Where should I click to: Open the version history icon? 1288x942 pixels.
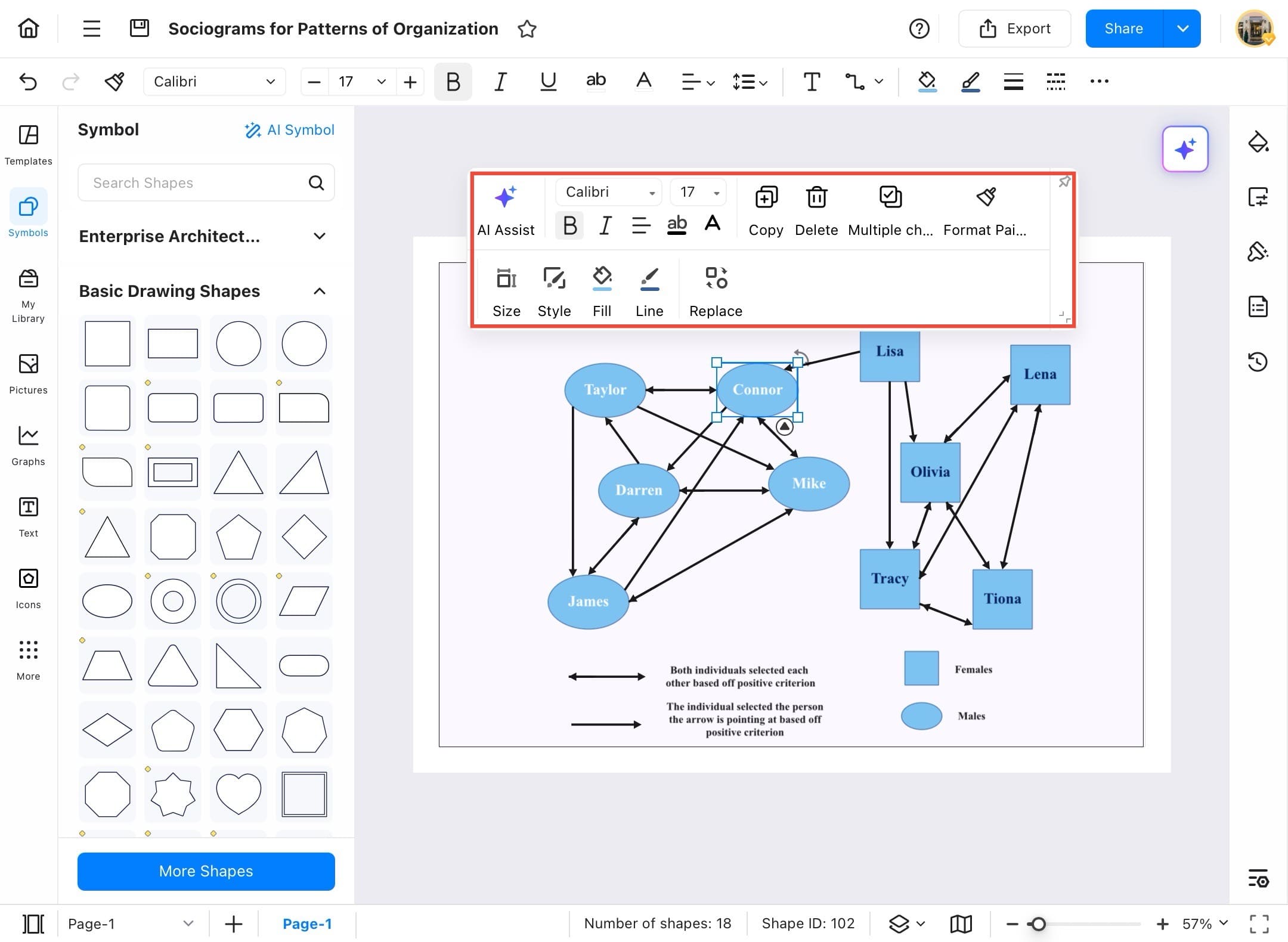(1258, 361)
